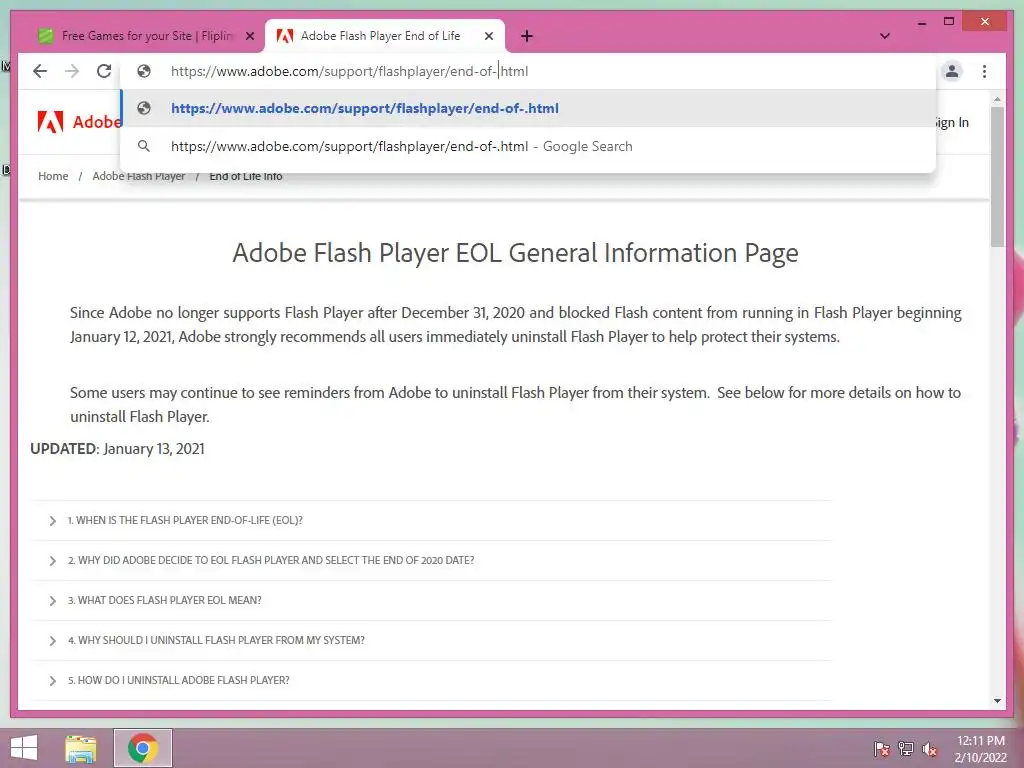Click the Chrome icon on the taskbar
Screen dimensions: 1024x768
[x=143, y=748]
